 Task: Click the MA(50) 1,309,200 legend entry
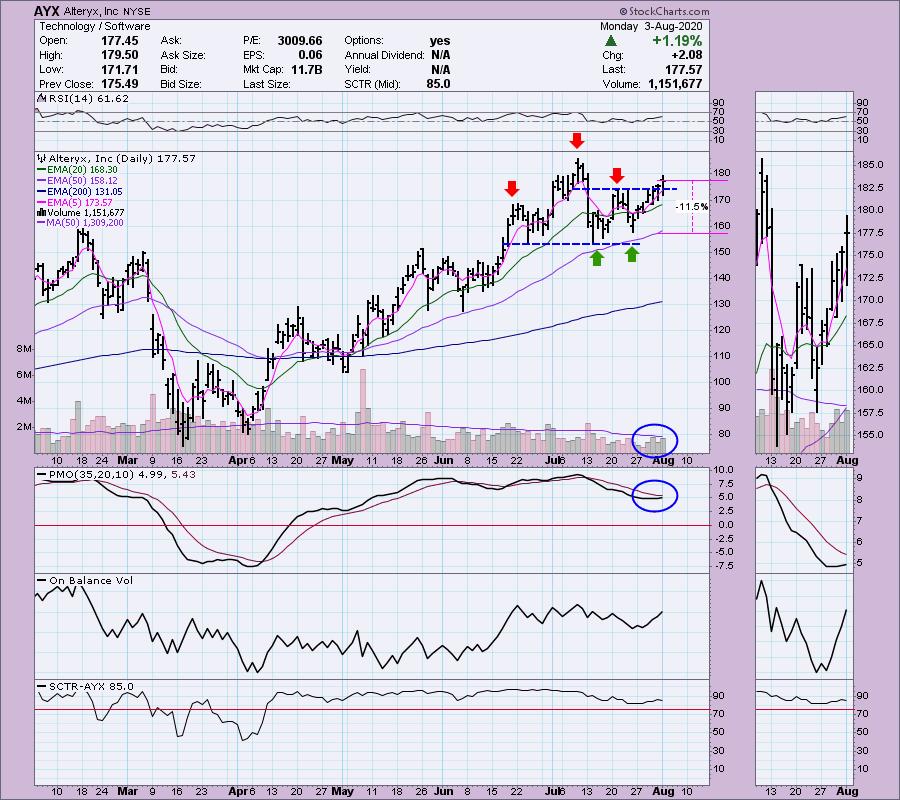tap(85, 223)
